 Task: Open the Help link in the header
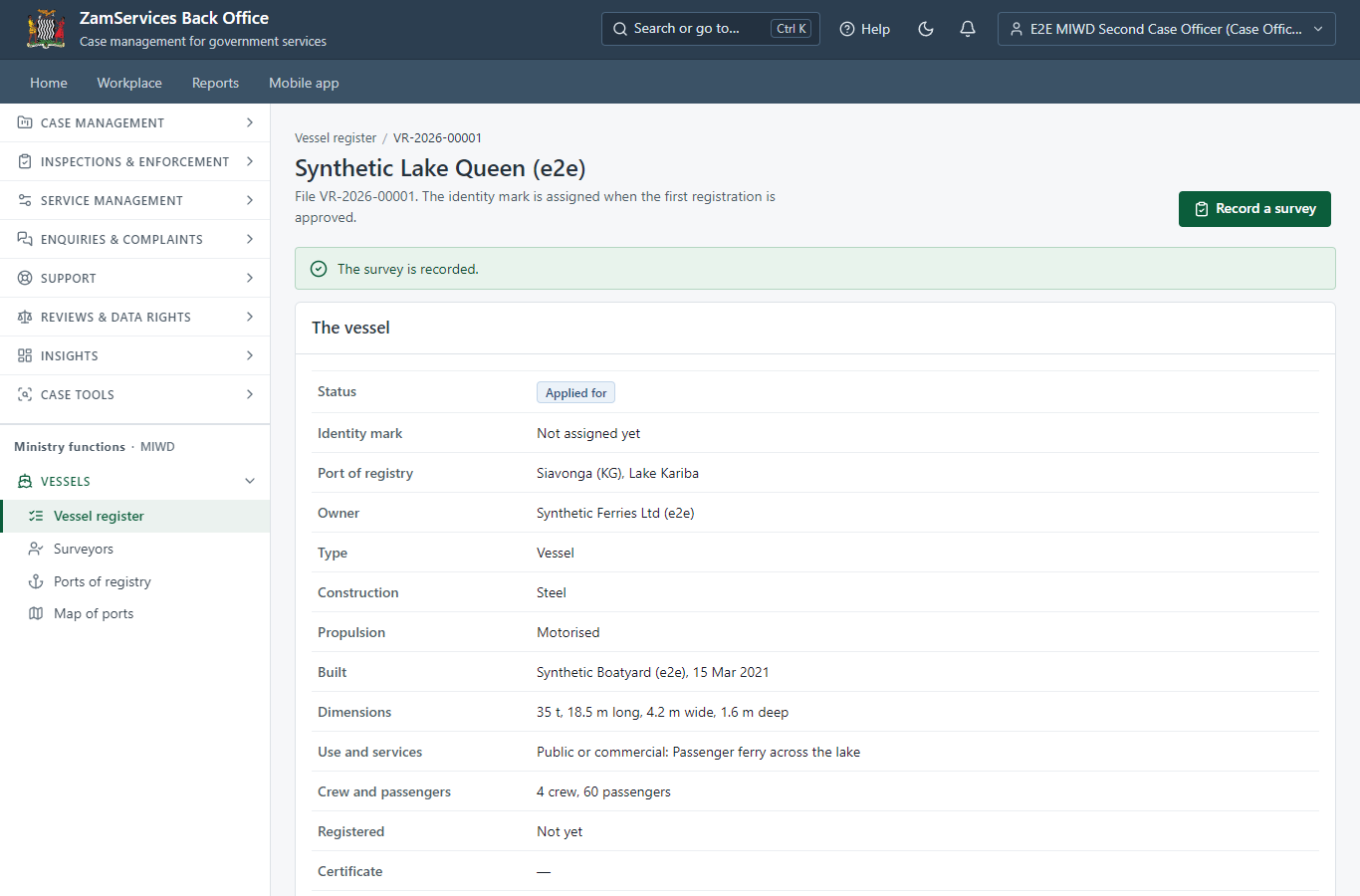(x=865, y=29)
